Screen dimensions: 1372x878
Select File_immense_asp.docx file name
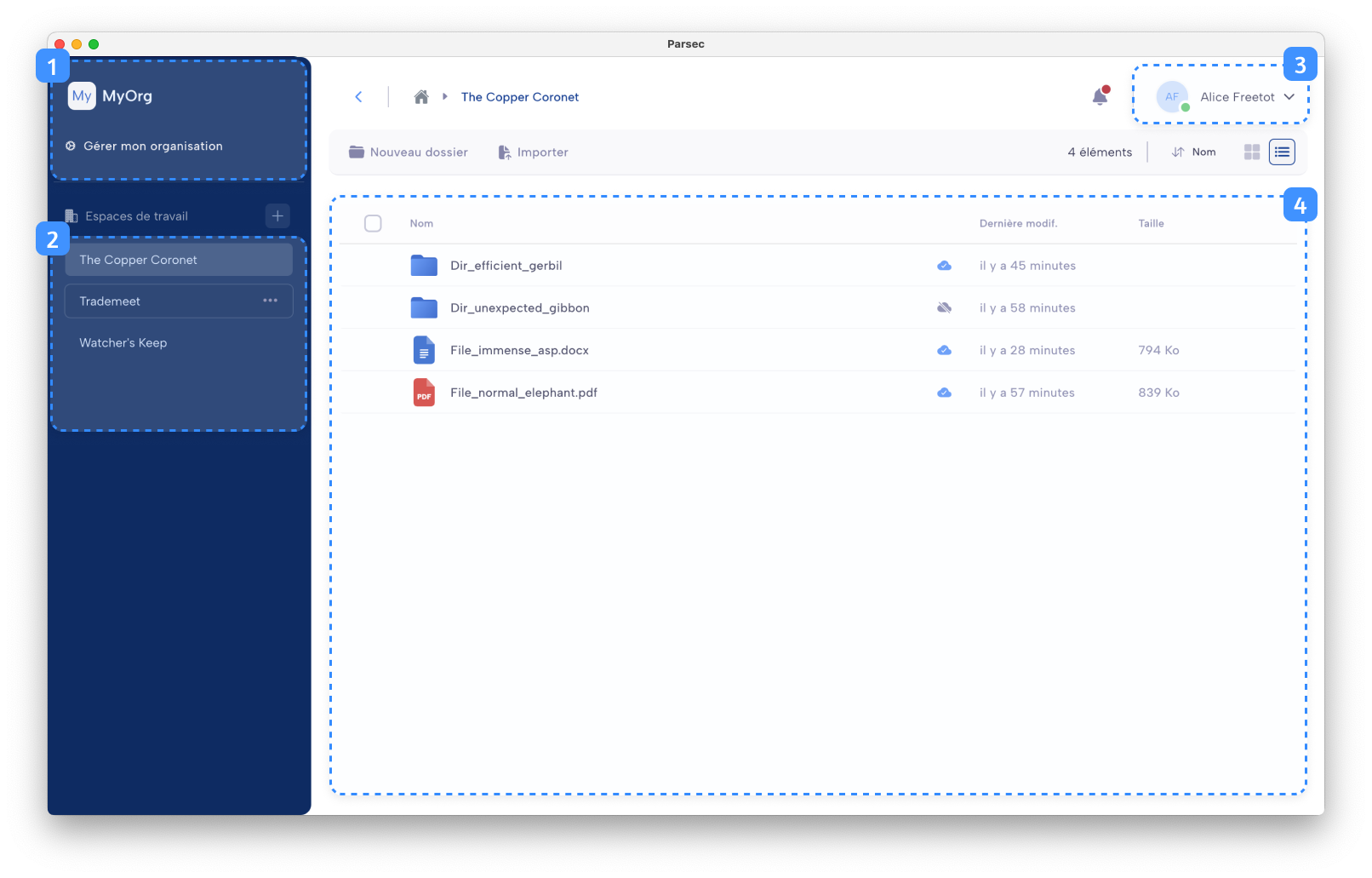[x=520, y=350]
